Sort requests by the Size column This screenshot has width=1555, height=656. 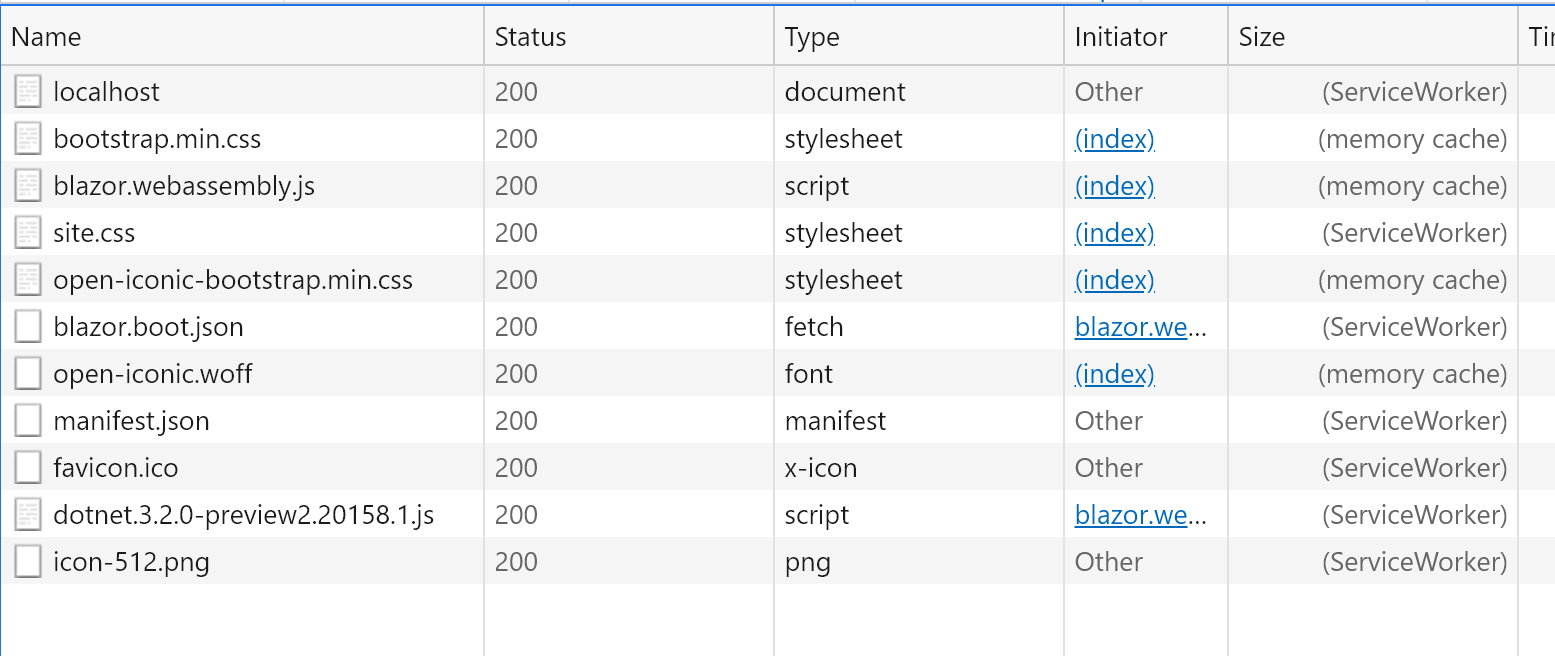[x=1262, y=36]
